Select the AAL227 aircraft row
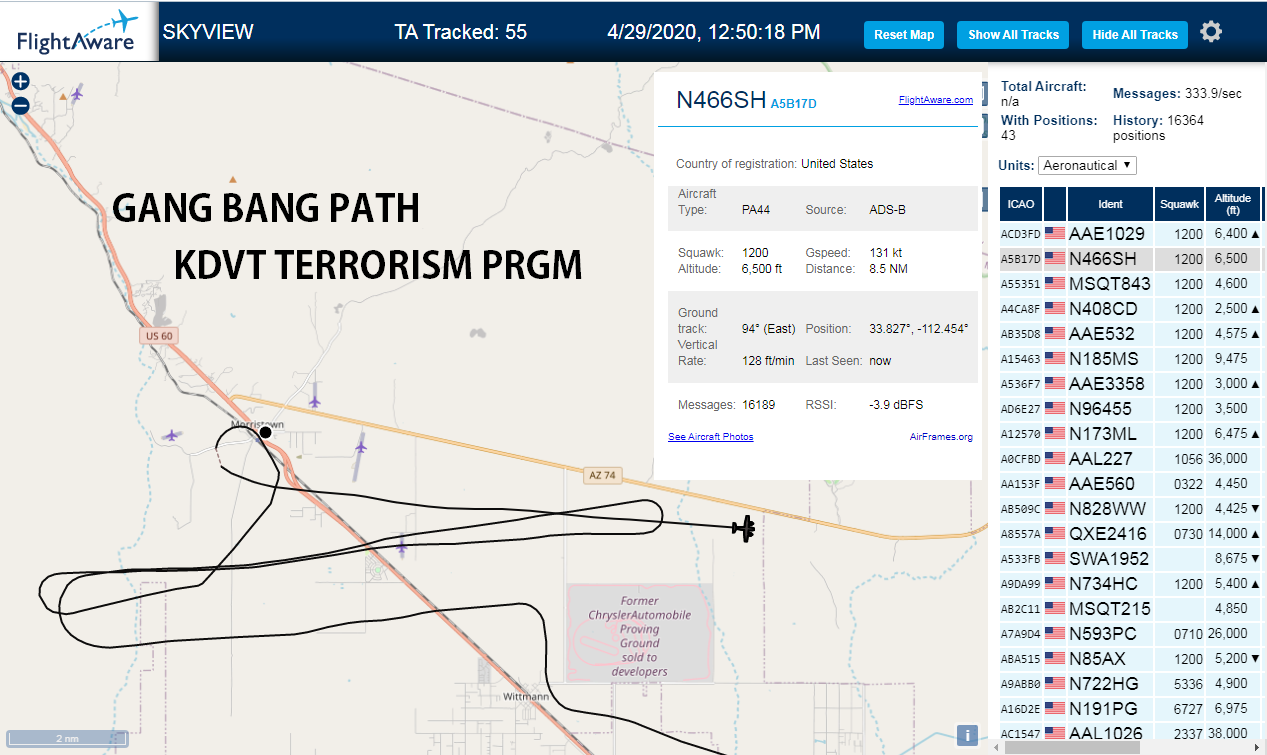Screen dimensions: 1267x755 [1129, 458]
